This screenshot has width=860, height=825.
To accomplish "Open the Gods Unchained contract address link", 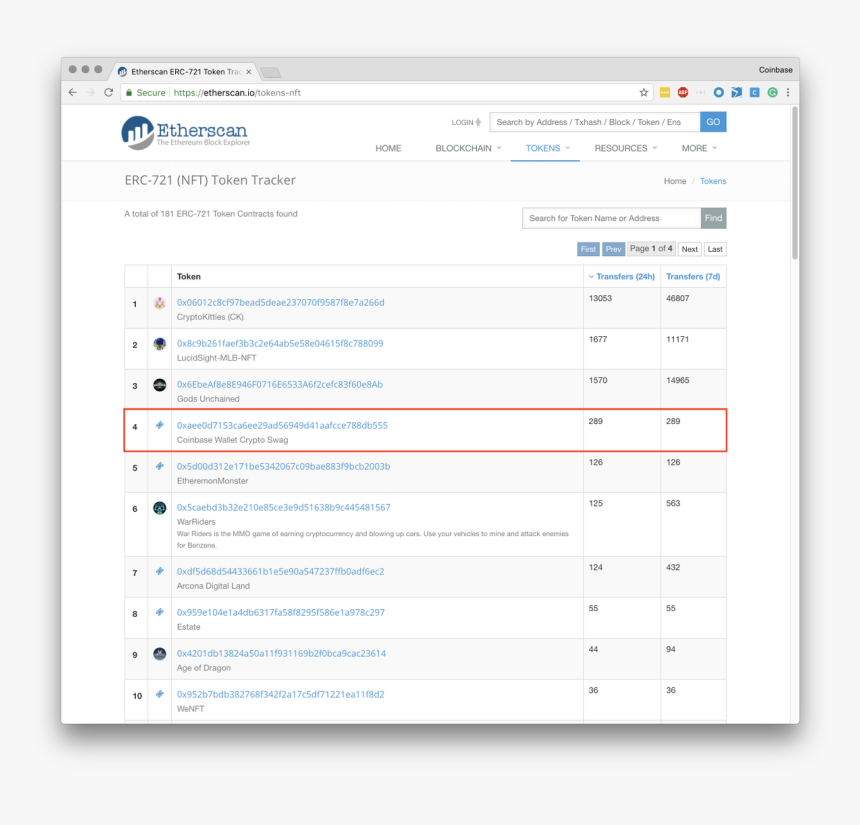I will (280, 385).
